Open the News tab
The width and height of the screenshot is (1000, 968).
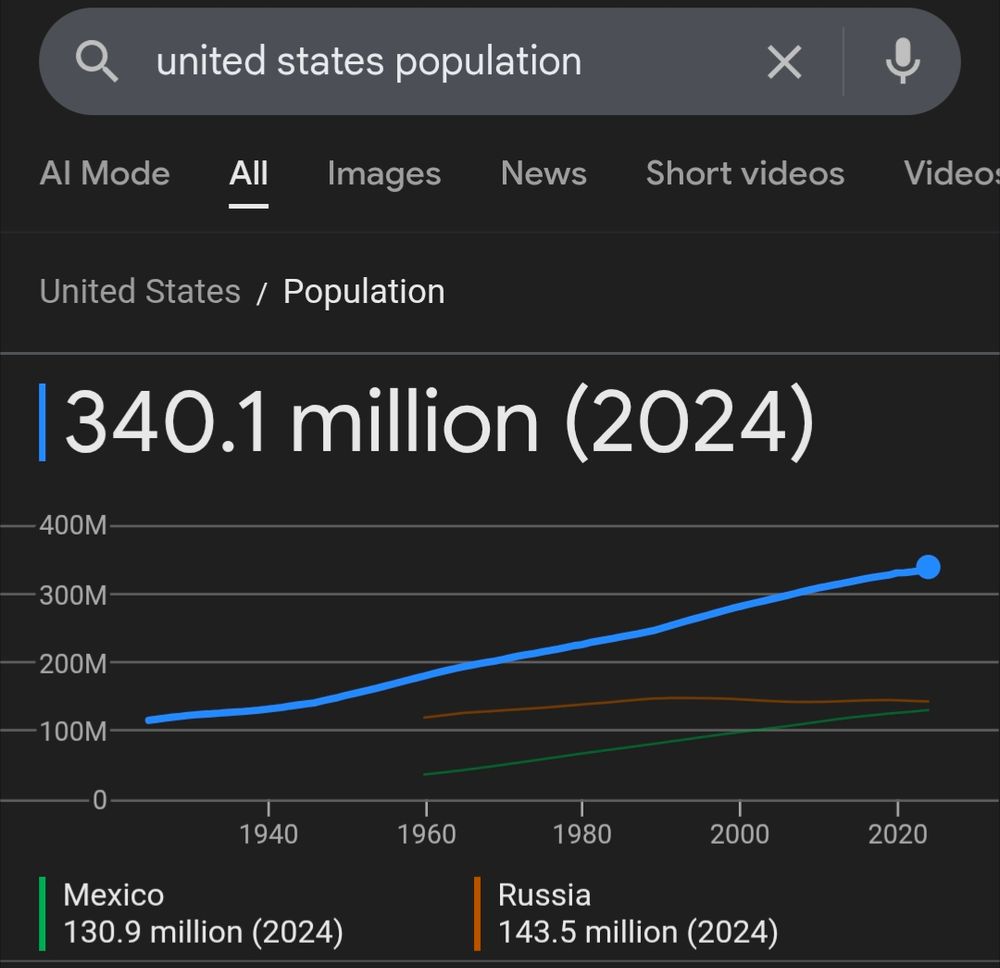(x=543, y=174)
